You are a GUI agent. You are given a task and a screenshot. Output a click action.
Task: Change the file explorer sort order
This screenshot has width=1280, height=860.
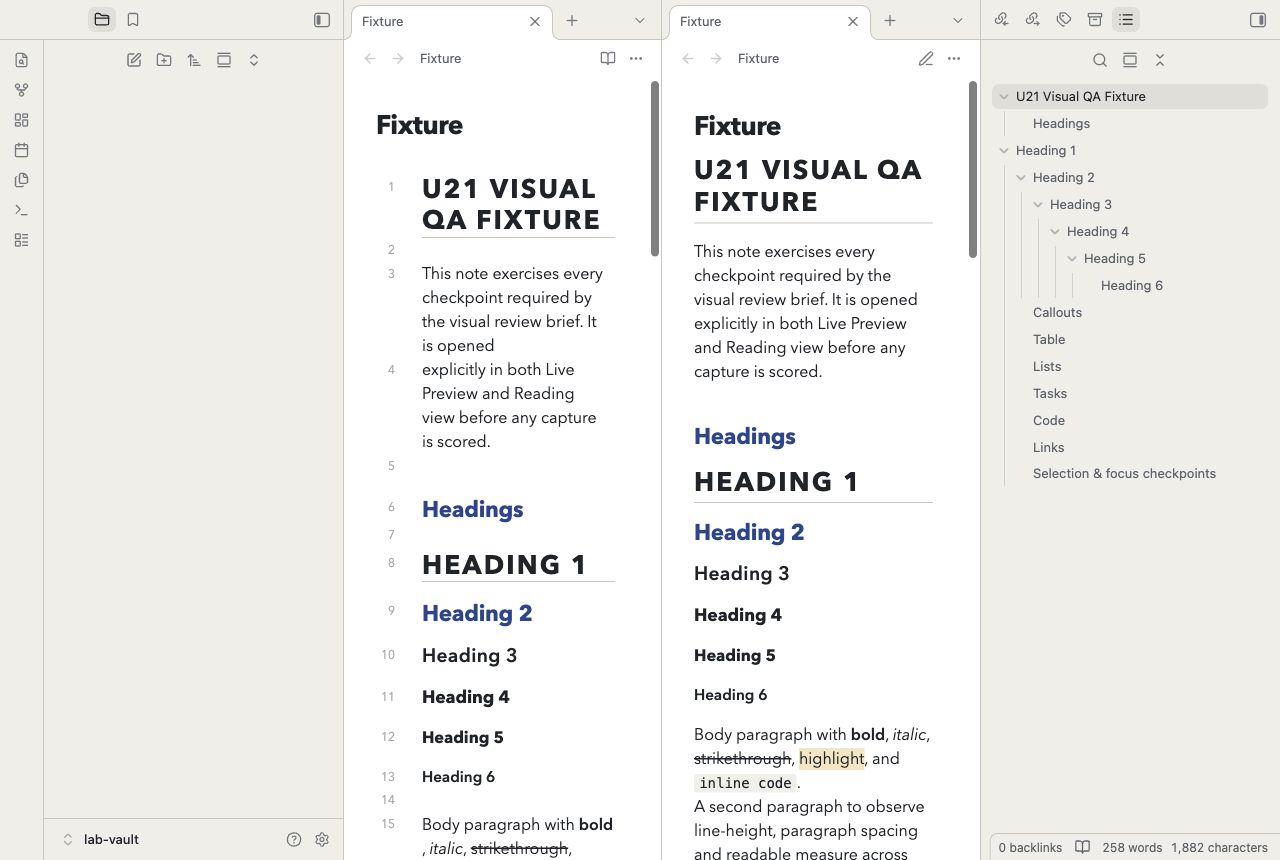coord(194,60)
